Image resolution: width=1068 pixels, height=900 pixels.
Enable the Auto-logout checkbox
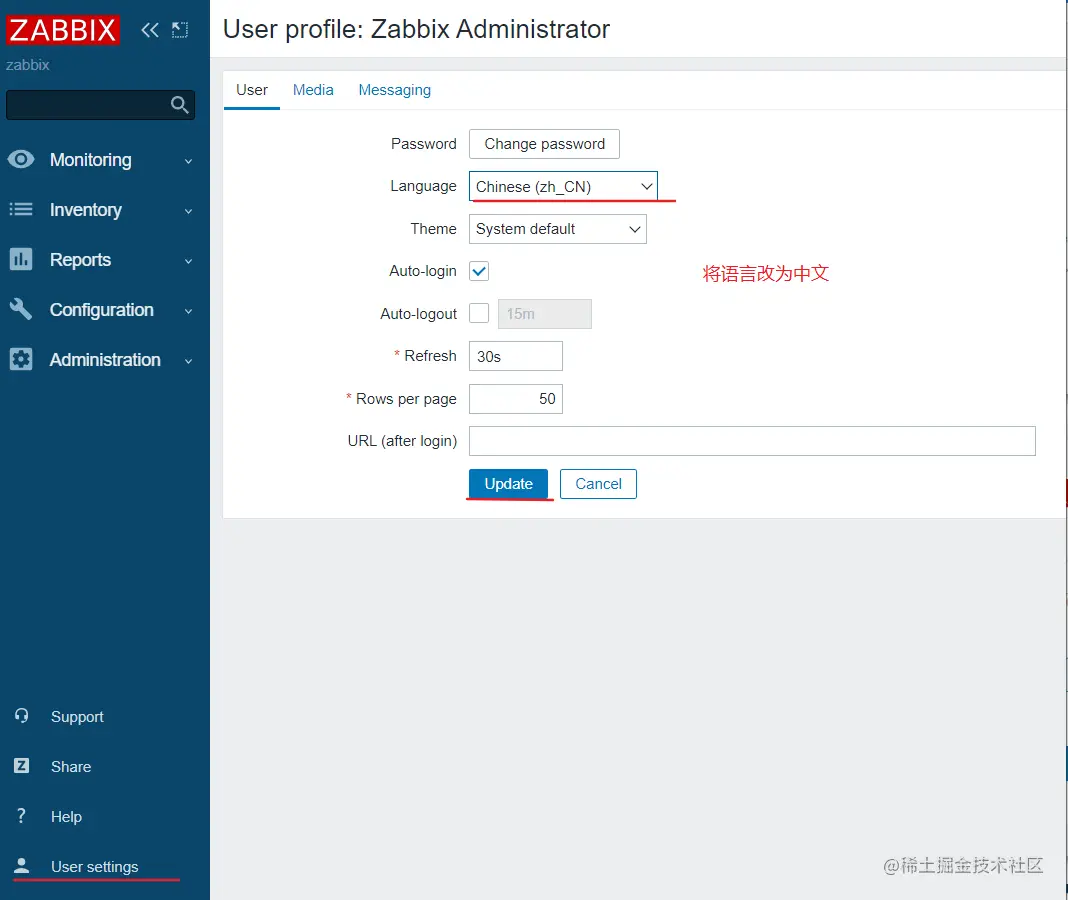pyautogui.click(x=479, y=313)
